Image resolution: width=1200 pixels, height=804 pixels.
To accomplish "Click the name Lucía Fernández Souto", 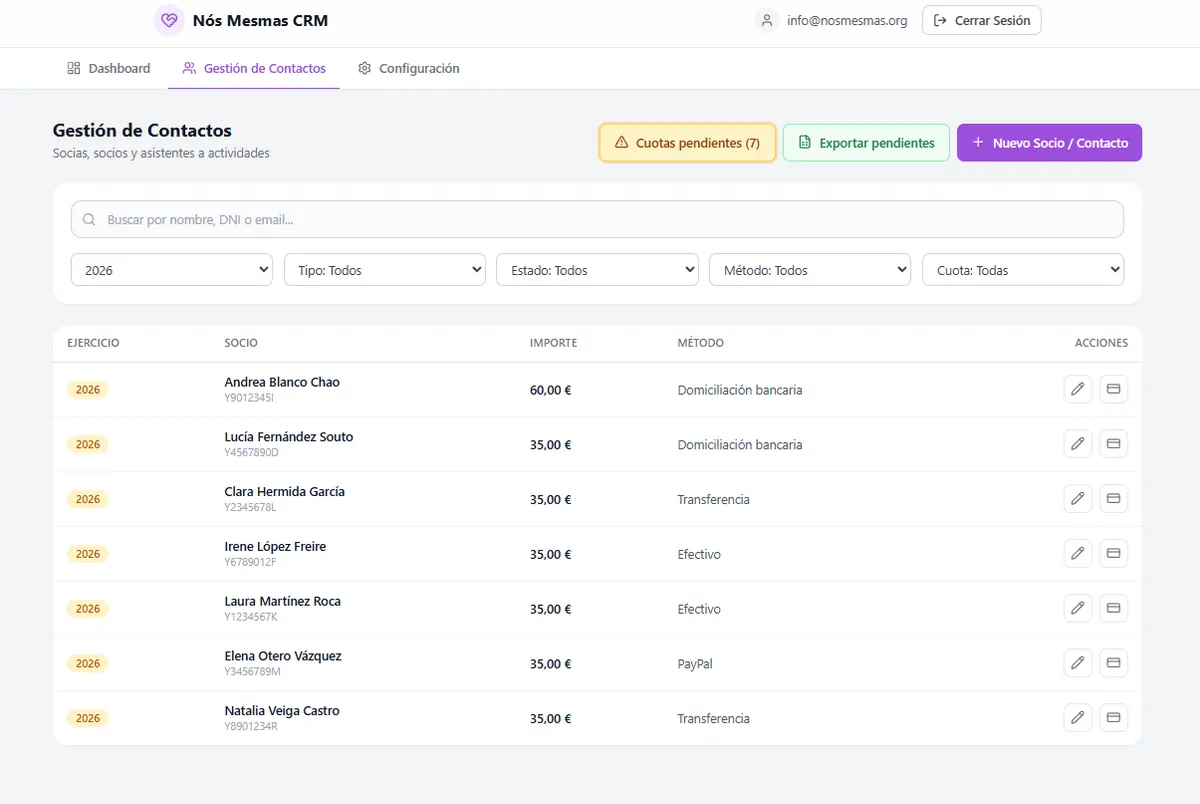I will (289, 437).
